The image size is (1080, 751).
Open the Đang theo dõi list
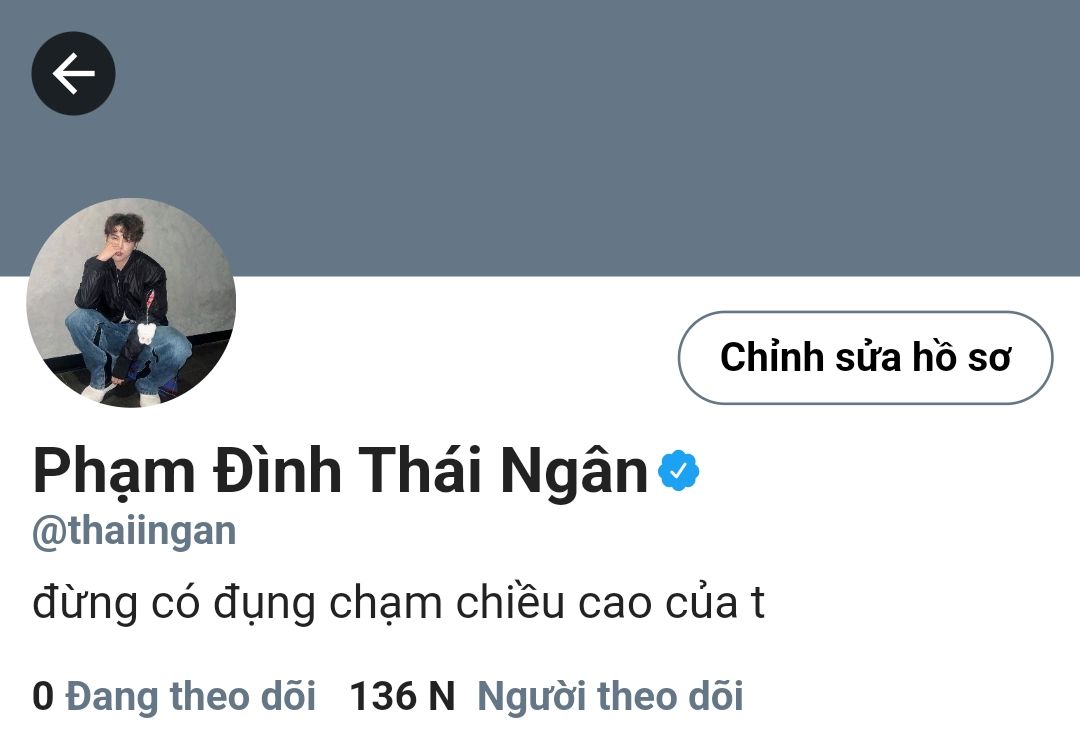point(191,696)
